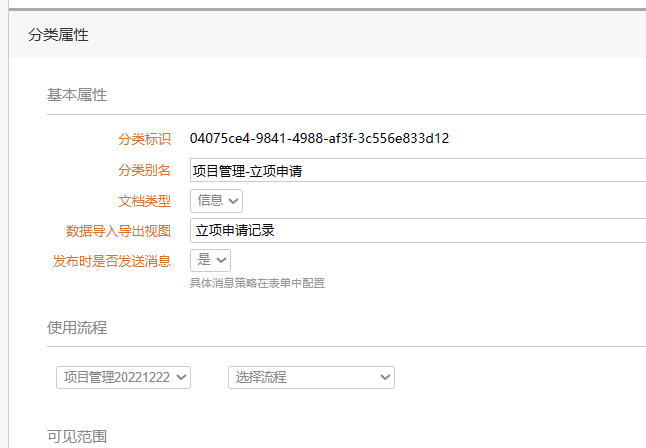Image resolution: width=646 pixels, height=448 pixels.
Task: Click the 分类标识 GUID value text
Action: click(x=319, y=138)
